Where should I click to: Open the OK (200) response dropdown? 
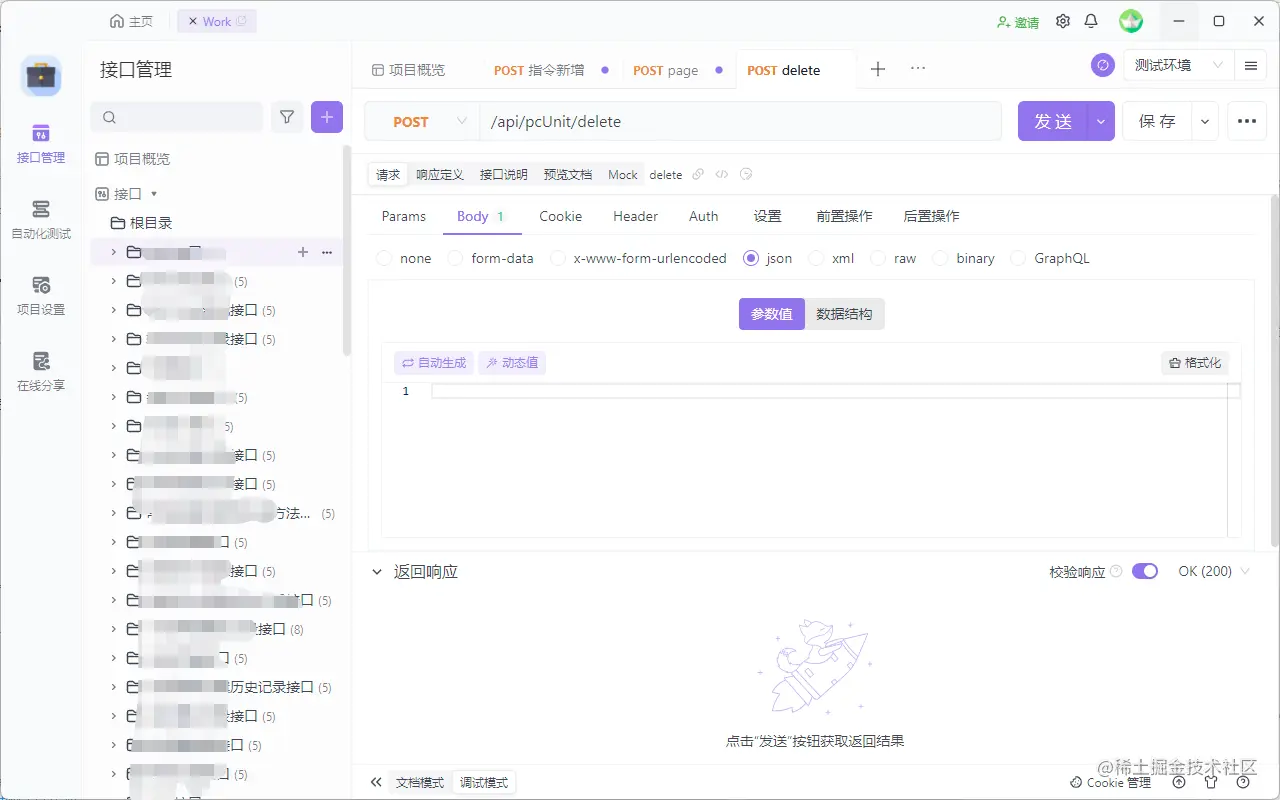(x=1214, y=572)
